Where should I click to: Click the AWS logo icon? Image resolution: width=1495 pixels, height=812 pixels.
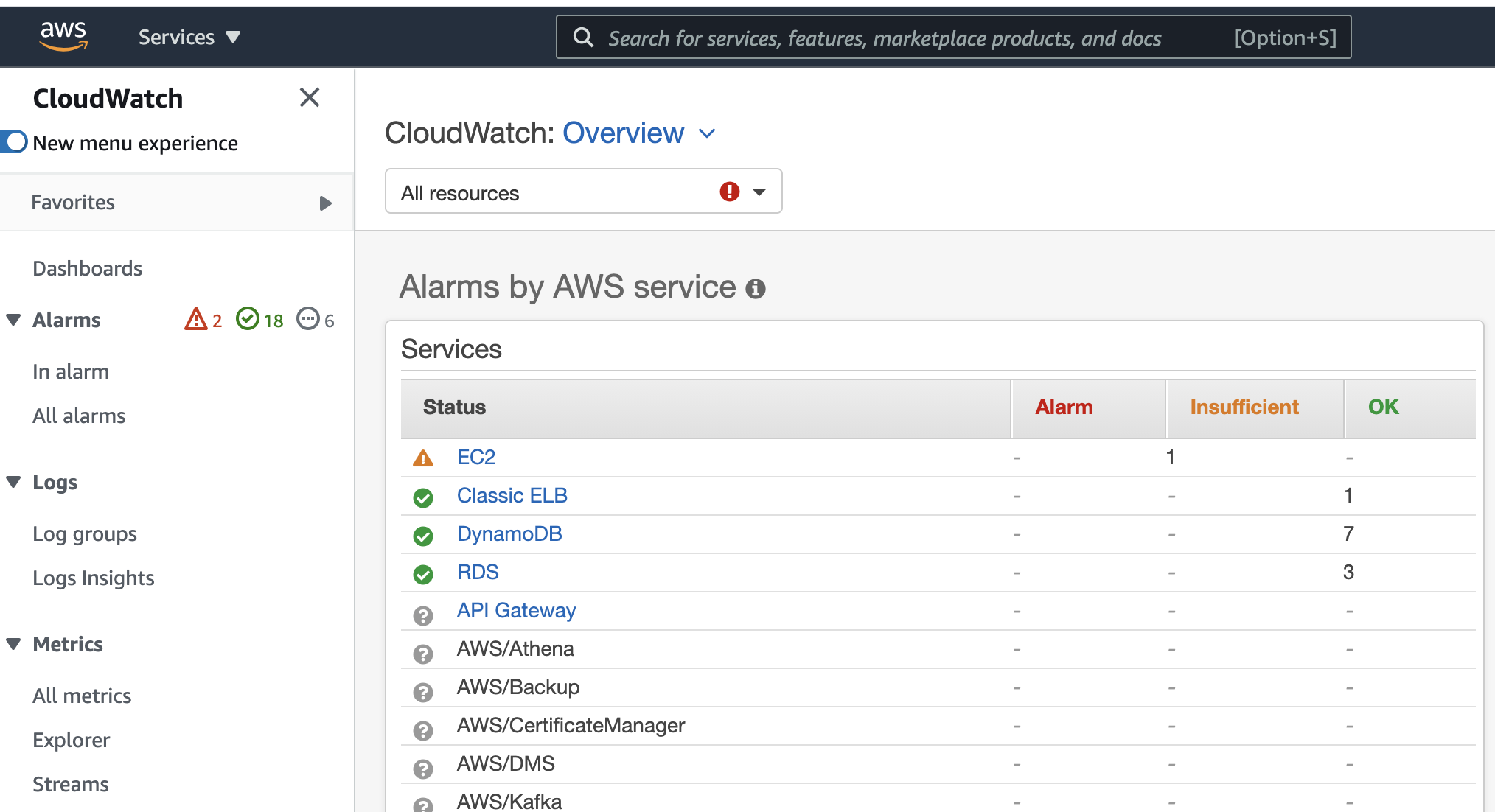click(x=63, y=35)
